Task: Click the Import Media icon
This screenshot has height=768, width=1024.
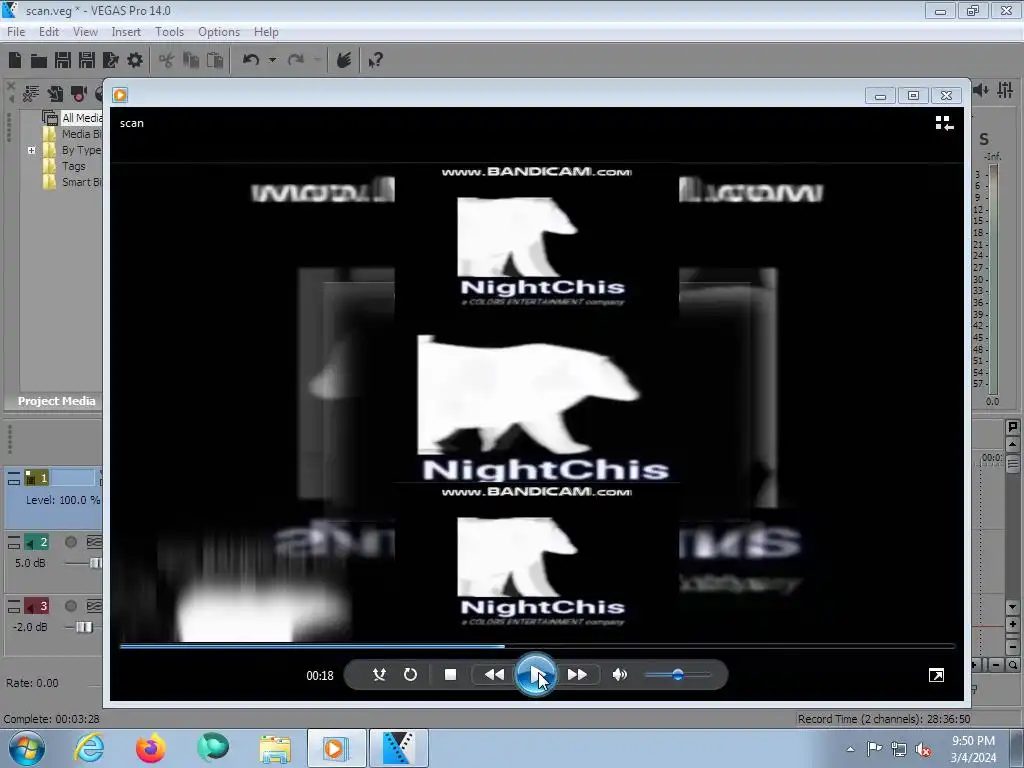Action: [55, 94]
